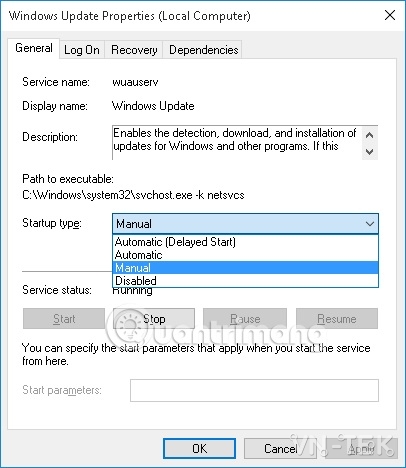The height and width of the screenshot is (468, 406).
Task: Close the Windows Update Properties dialog
Action: (390, 15)
